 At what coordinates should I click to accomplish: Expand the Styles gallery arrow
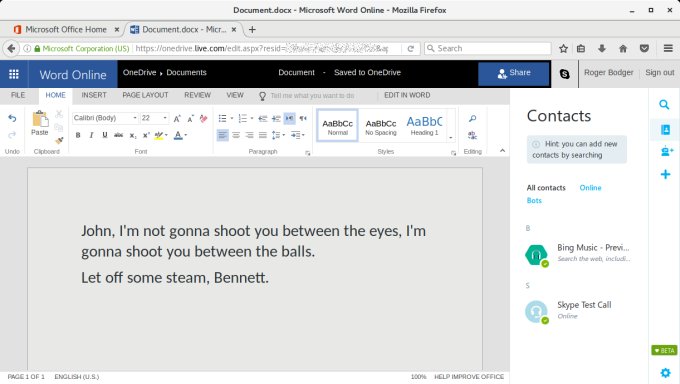tap(451, 138)
